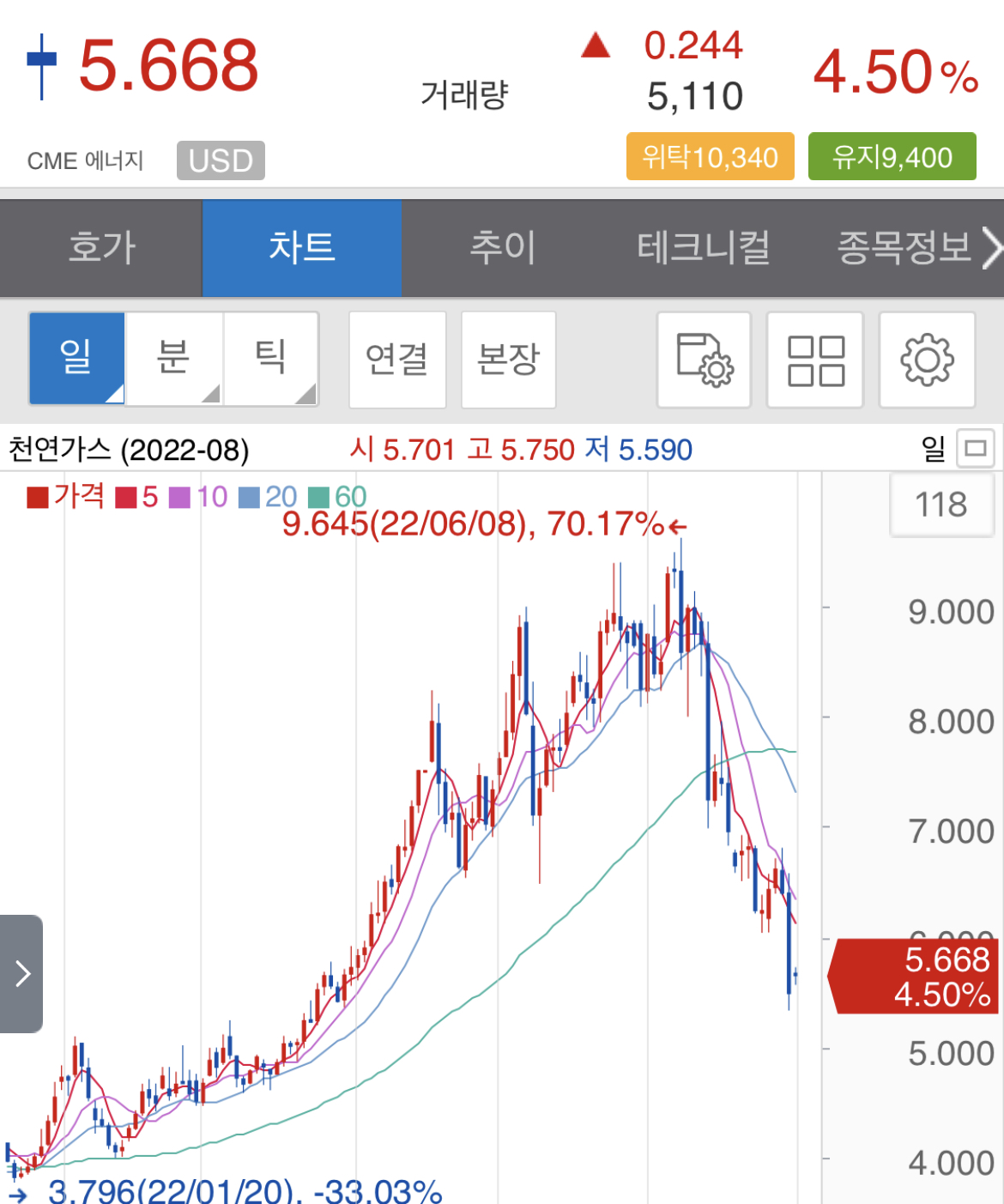Tap the 거래량 5,110 volume value

pyautogui.click(x=695, y=96)
